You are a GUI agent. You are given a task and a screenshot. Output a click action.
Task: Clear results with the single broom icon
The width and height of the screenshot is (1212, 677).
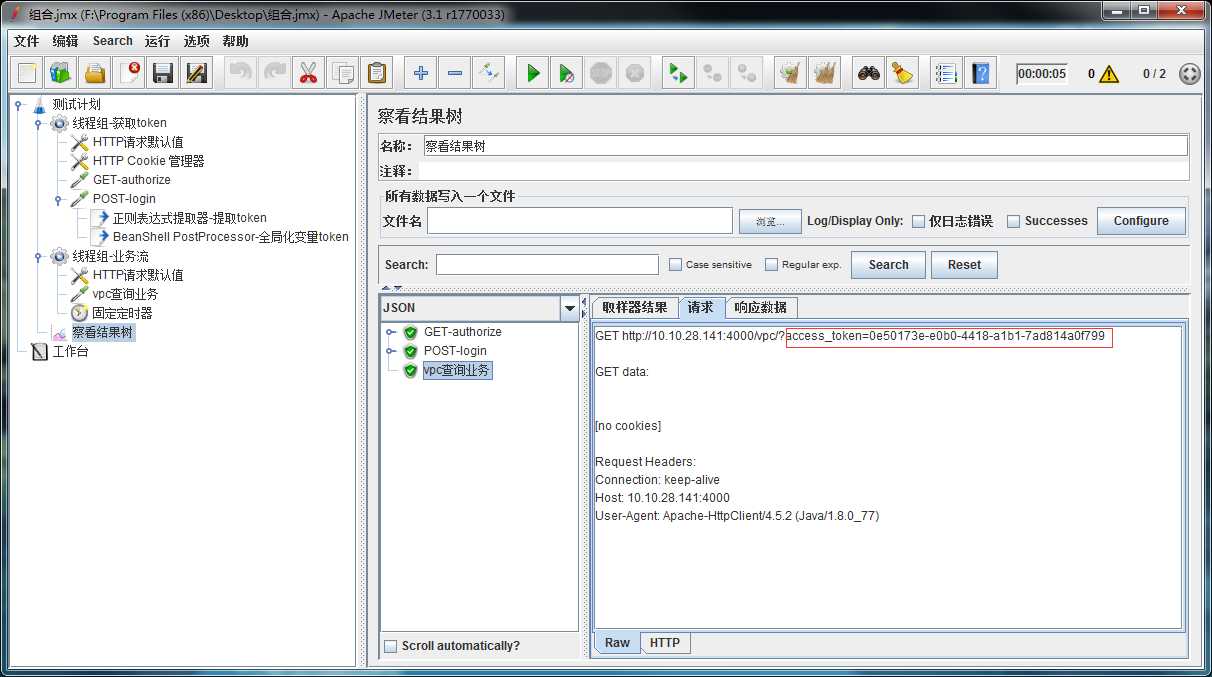tap(791, 73)
